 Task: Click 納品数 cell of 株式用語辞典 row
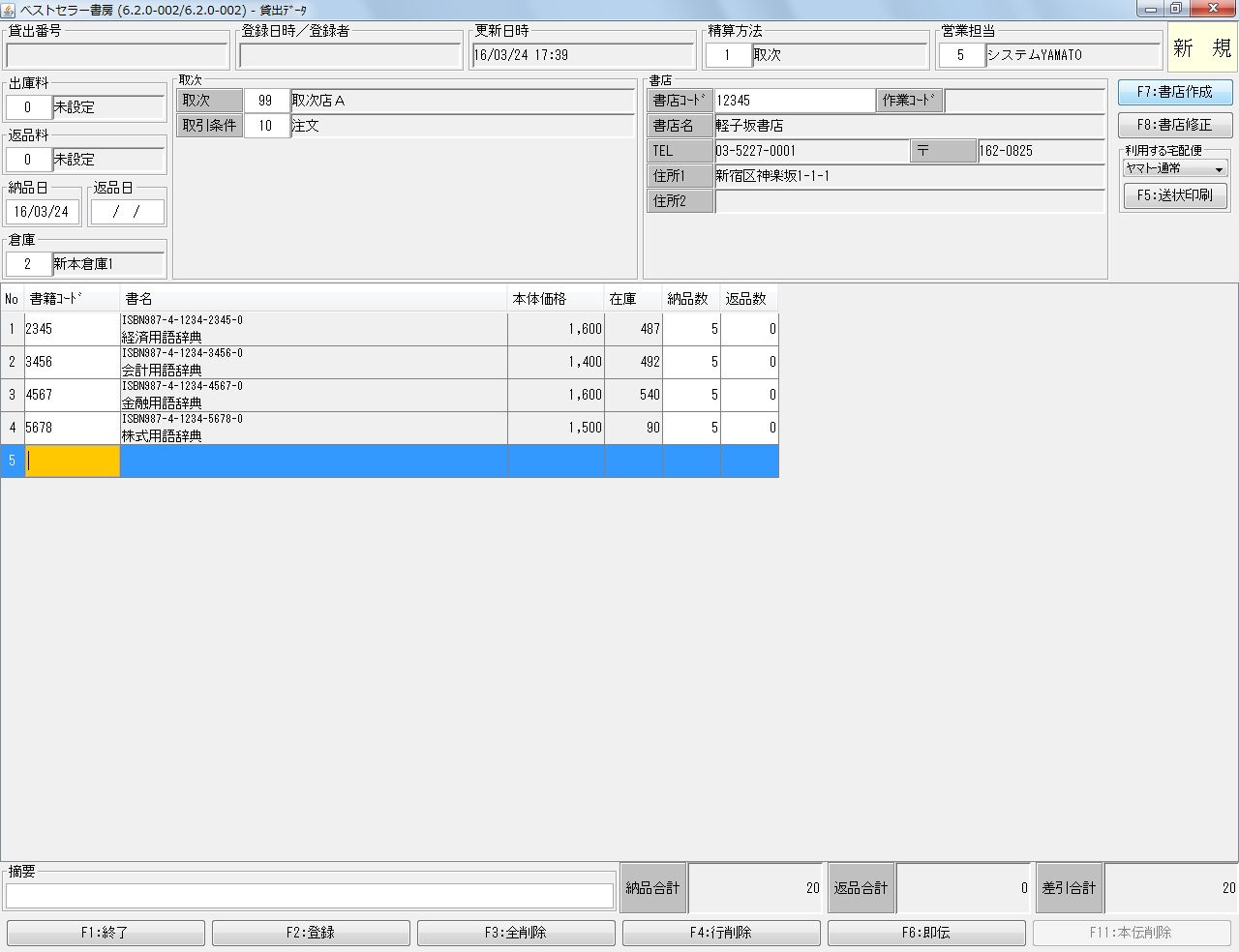(692, 428)
